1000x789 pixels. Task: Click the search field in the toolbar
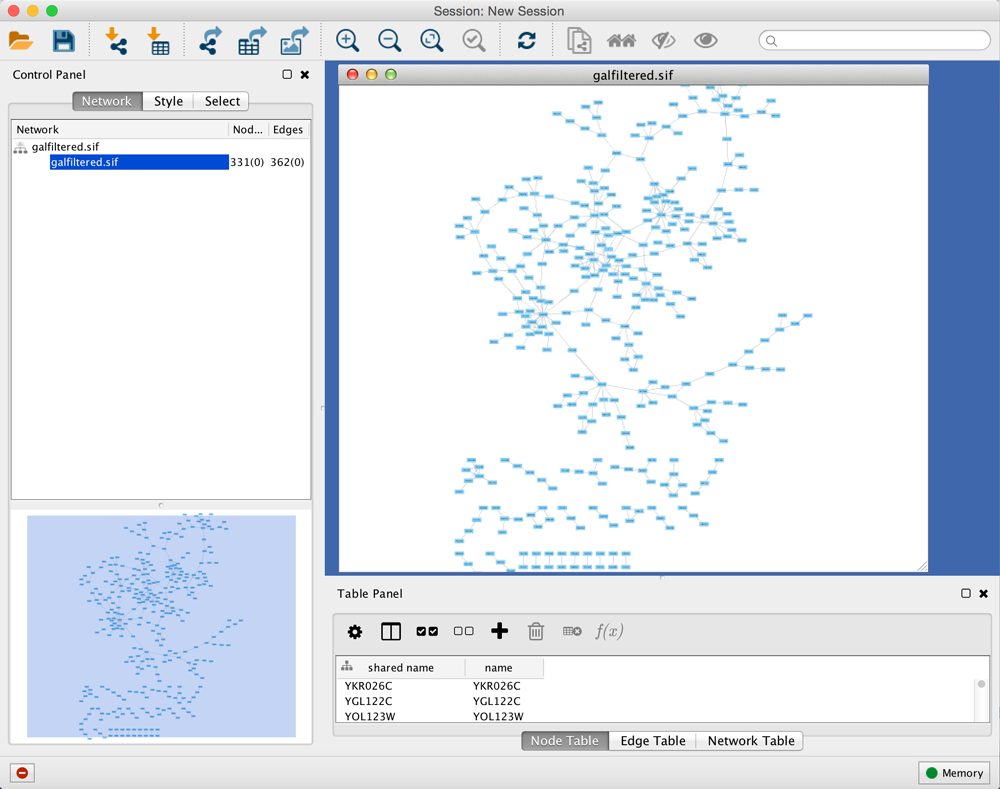click(875, 41)
